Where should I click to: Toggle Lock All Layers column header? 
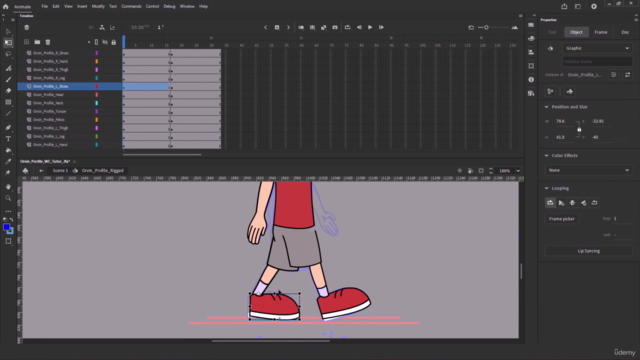113,42
